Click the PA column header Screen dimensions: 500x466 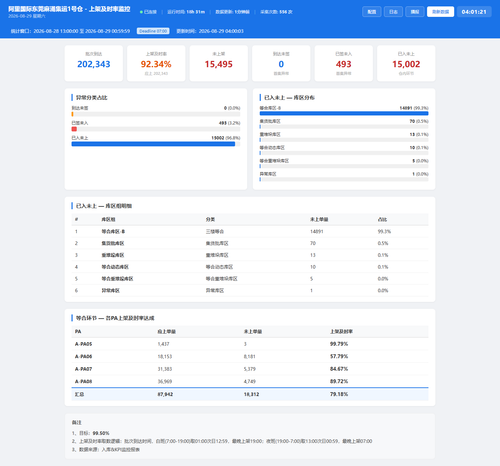(x=78, y=331)
